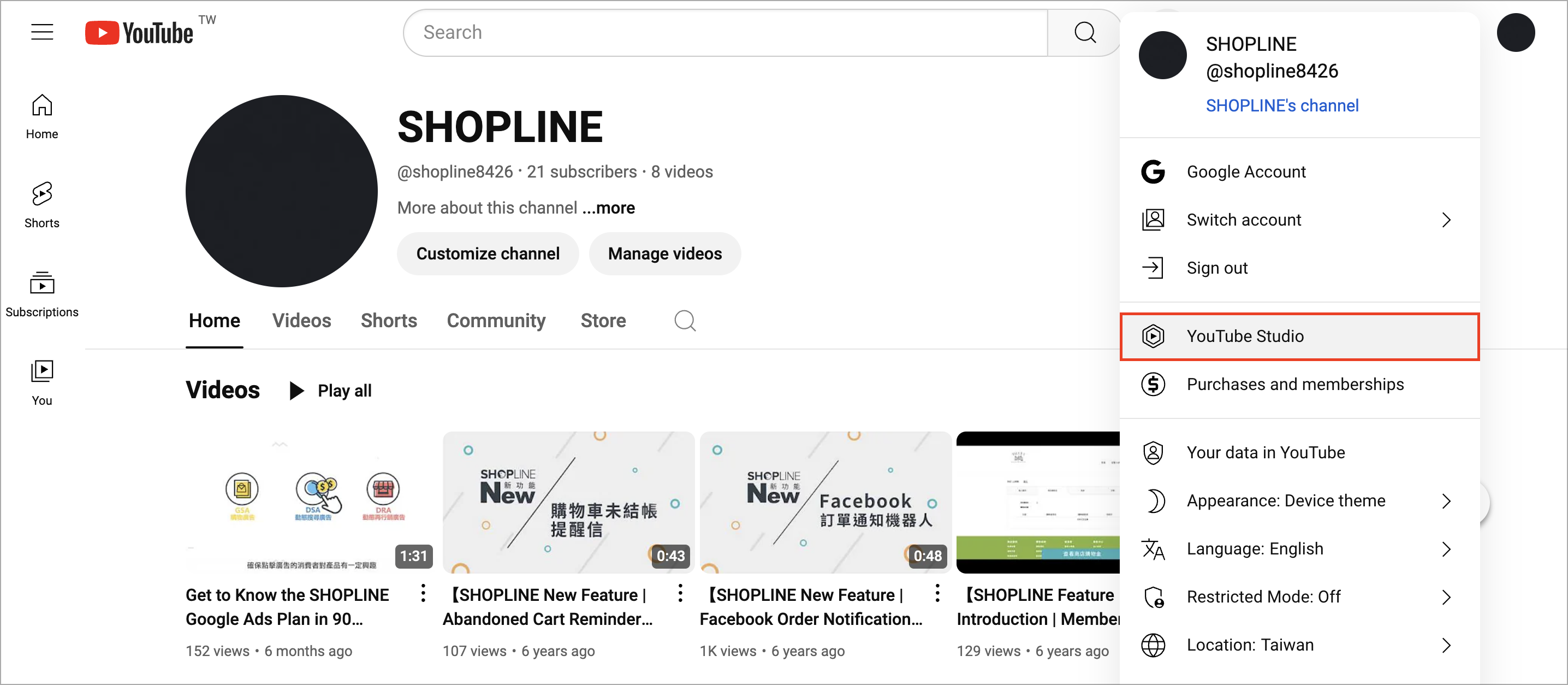Select Sign out menu entry
Image resolution: width=1568 pixels, height=685 pixels.
click(x=1299, y=268)
